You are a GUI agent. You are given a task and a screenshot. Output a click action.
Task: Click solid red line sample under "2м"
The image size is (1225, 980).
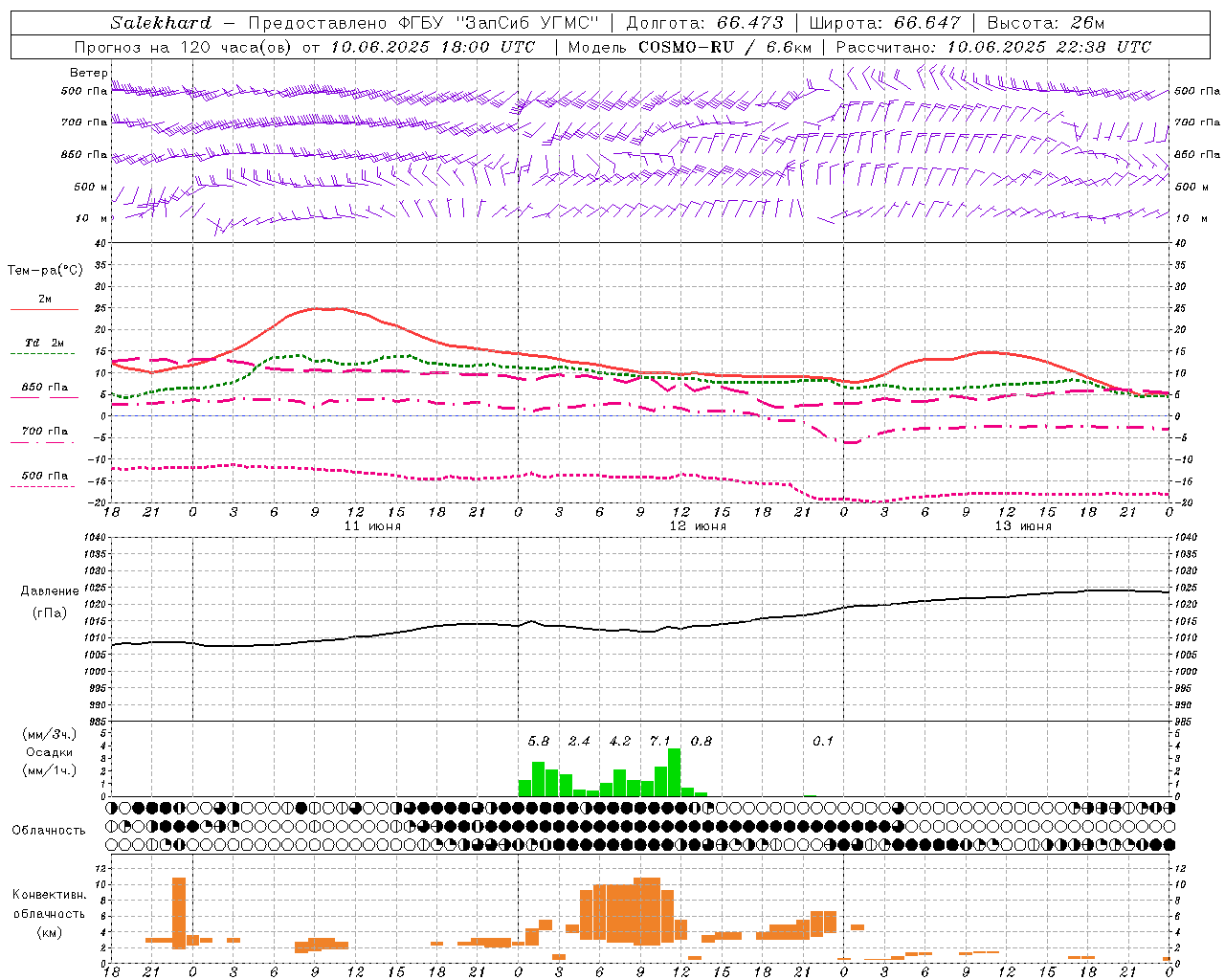(44, 309)
